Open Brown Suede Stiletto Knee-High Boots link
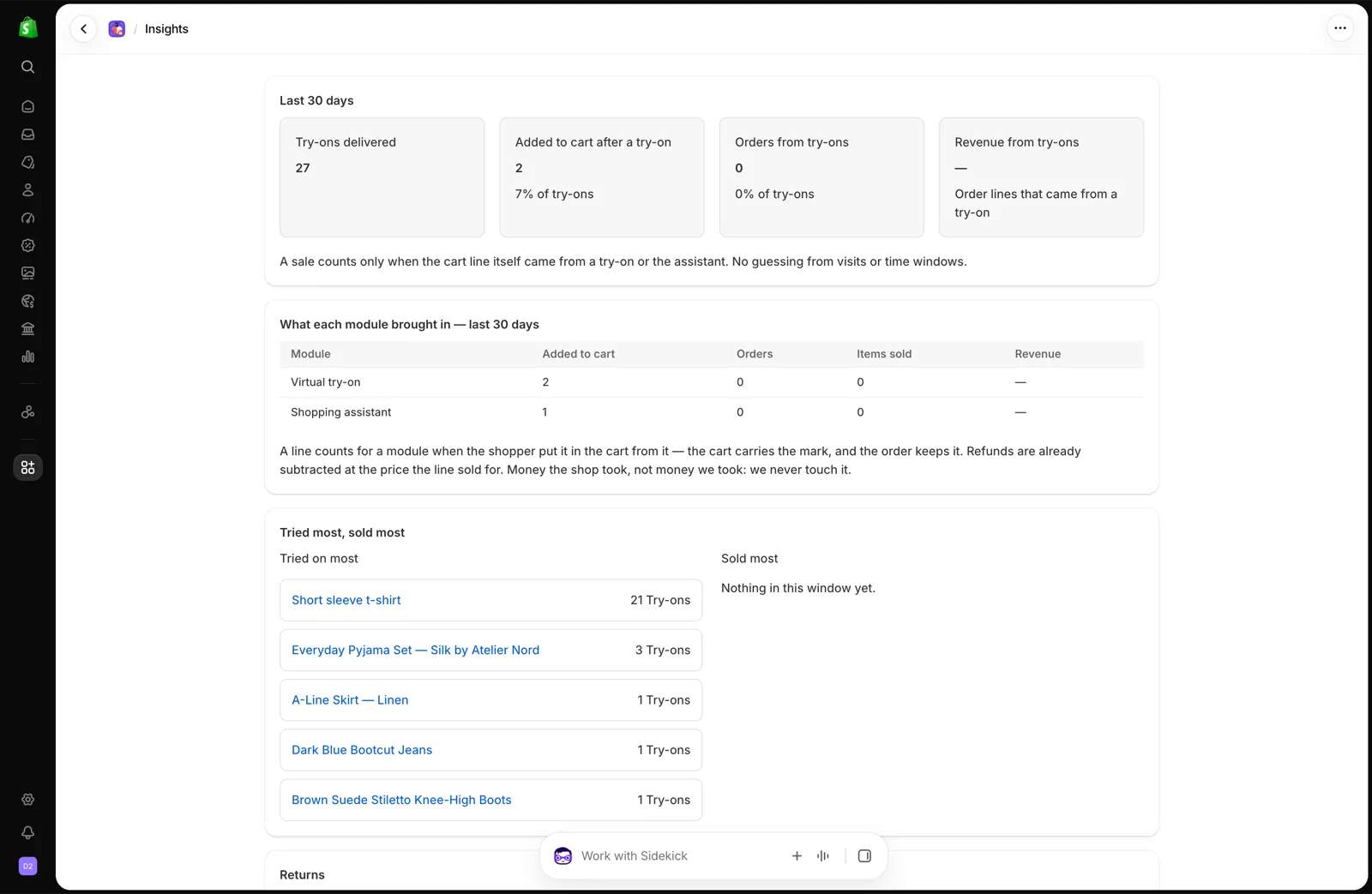Viewport: 1372px width, 894px height. (x=401, y=800)
